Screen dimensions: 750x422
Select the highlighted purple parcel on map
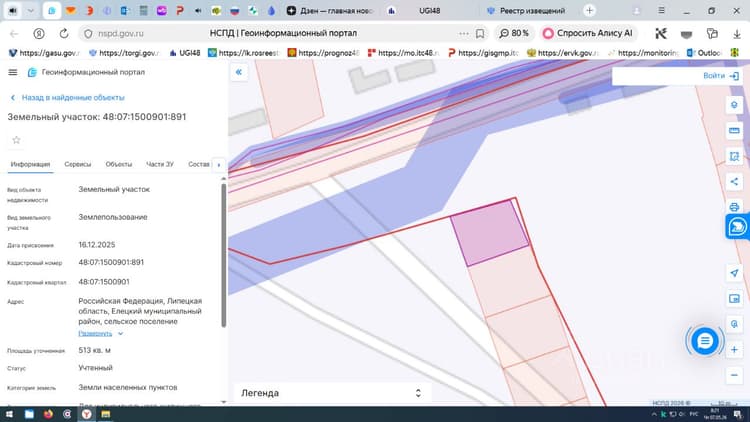coord(489,233)
